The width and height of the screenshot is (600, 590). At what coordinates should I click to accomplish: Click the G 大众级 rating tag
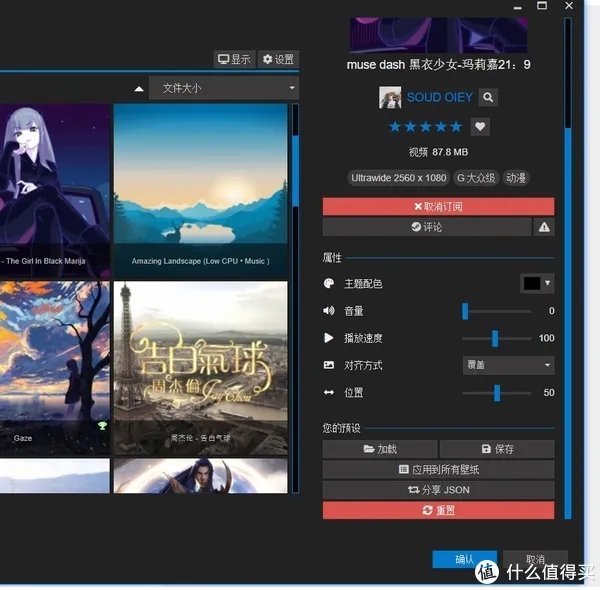476,178
